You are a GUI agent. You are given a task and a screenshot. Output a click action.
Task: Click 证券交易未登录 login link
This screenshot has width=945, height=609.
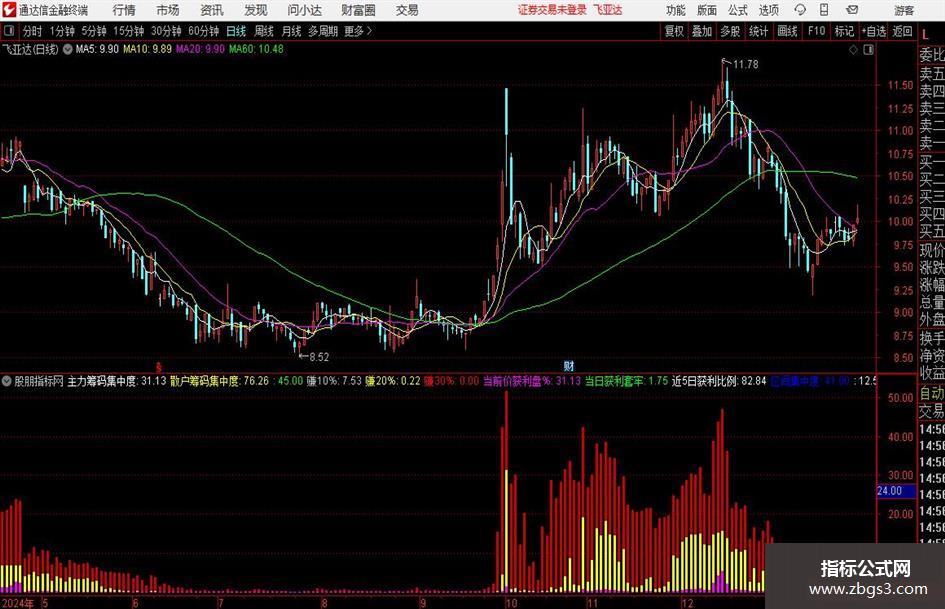click(x=552, y=10)
